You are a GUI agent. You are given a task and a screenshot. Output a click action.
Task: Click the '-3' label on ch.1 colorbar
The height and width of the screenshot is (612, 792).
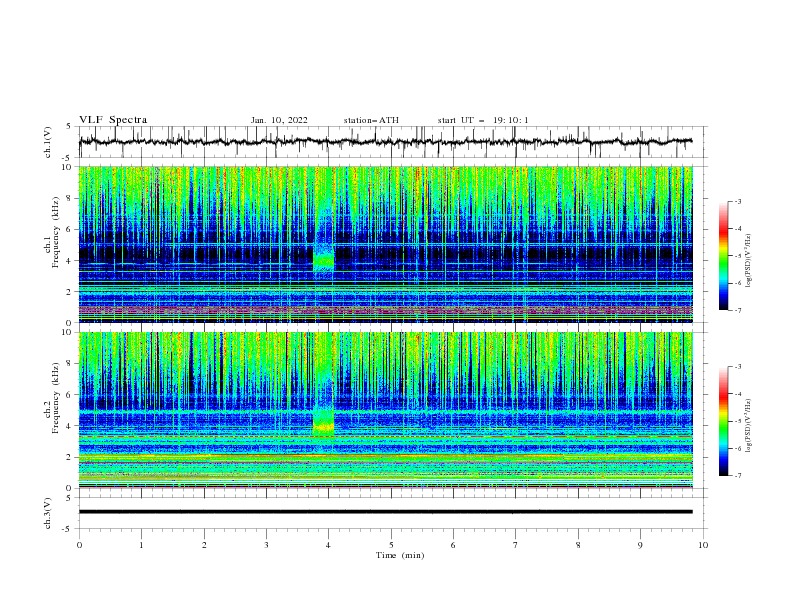pyautogui.click(x=738, y=201)
